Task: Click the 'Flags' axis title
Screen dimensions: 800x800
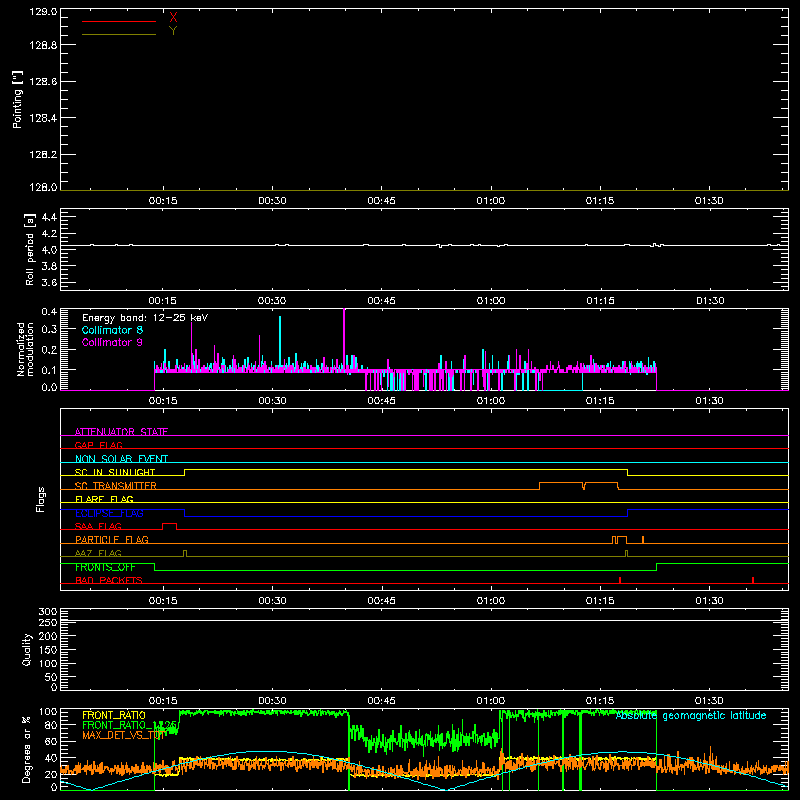Action: [x=40, y=499]
